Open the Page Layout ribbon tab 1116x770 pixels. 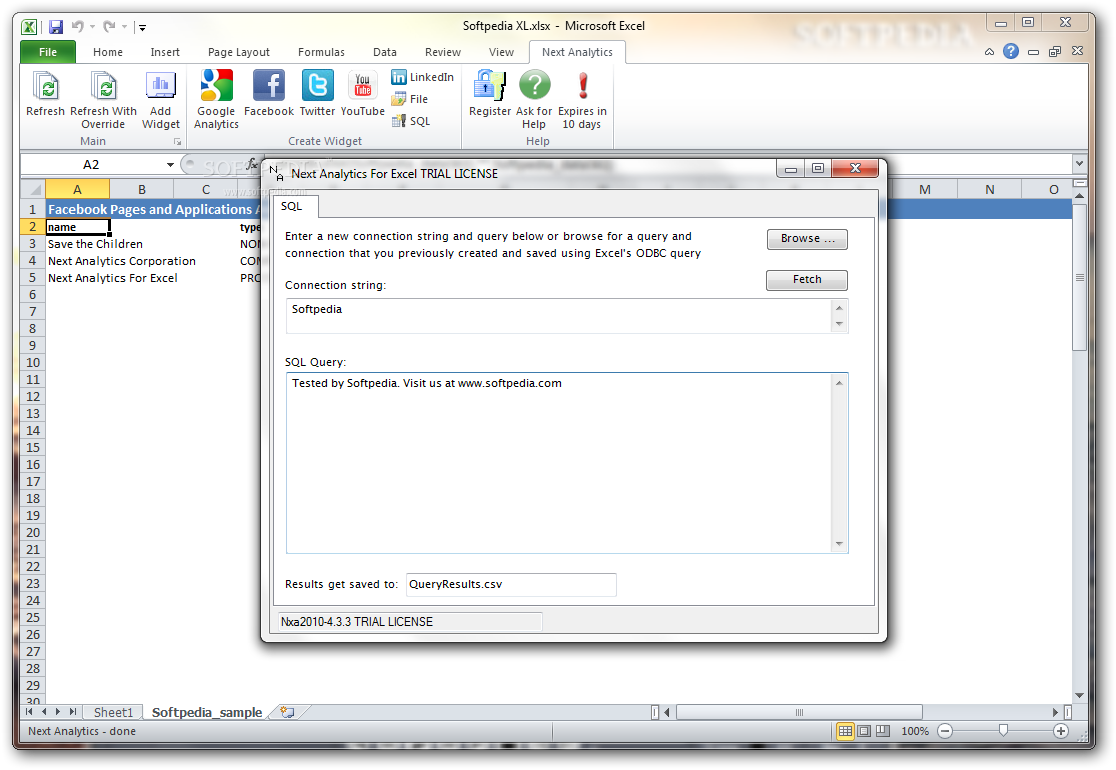[238, 52]
